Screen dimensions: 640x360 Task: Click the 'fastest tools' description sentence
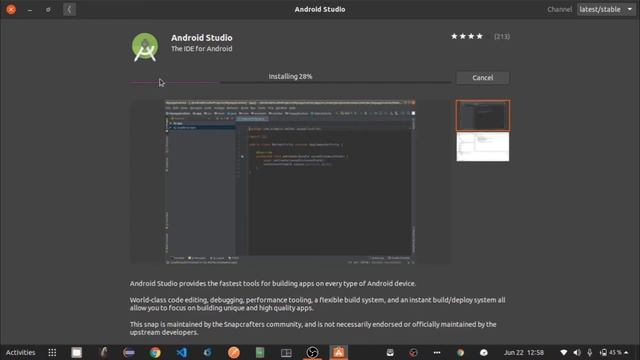pyautogui.click(x=273, y=283)
